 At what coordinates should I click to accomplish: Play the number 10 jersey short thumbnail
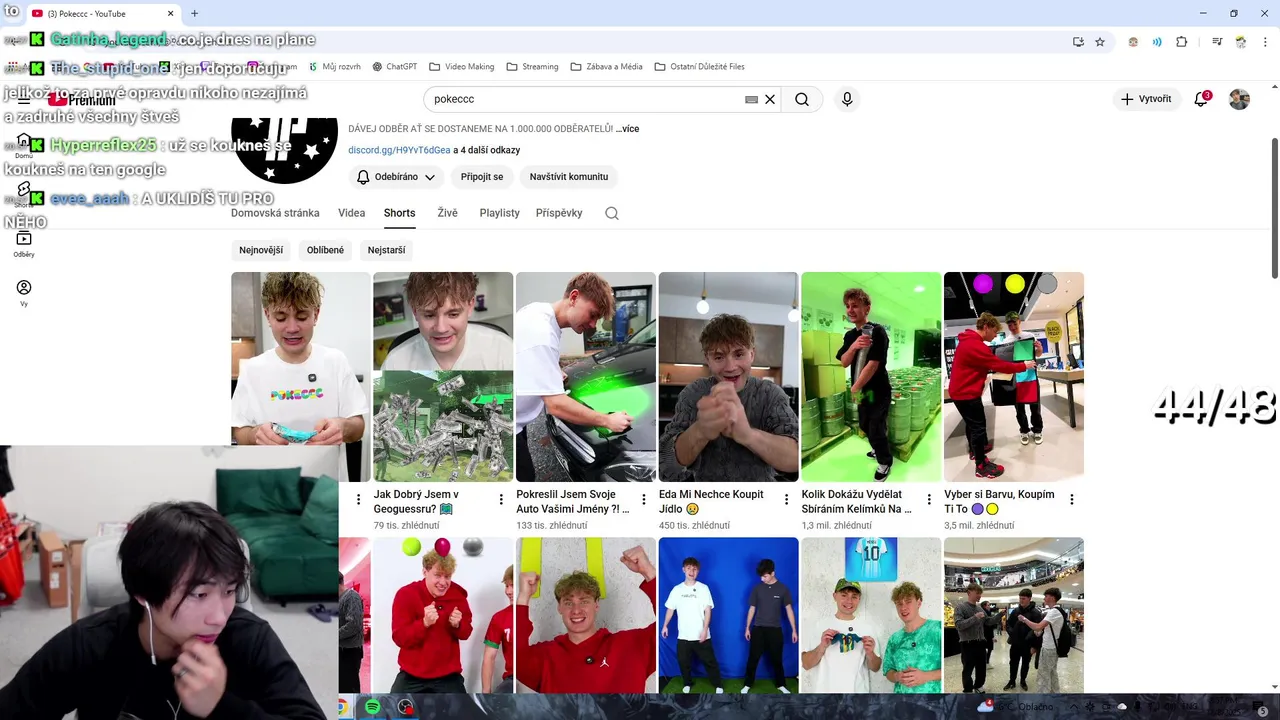coord(871,615)
